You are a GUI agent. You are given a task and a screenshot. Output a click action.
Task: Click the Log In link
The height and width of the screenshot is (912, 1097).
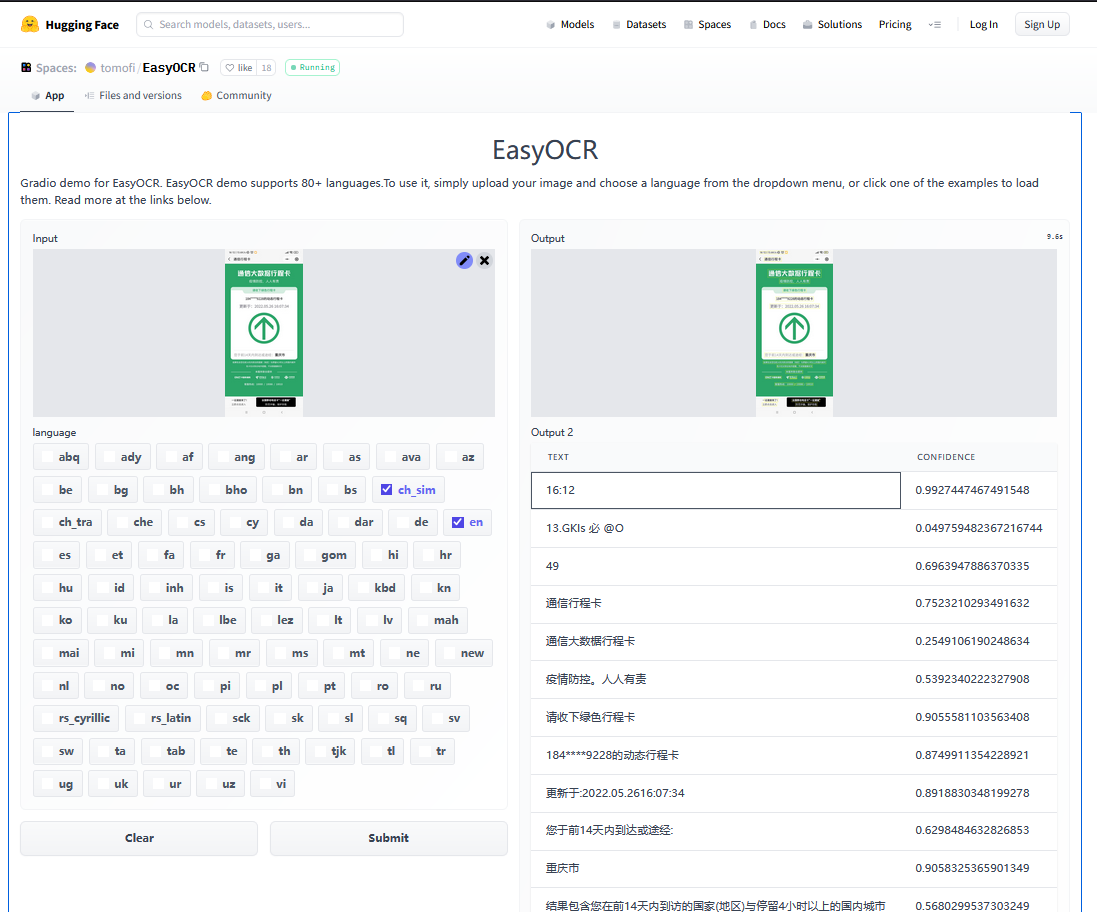tap(984, 24)
